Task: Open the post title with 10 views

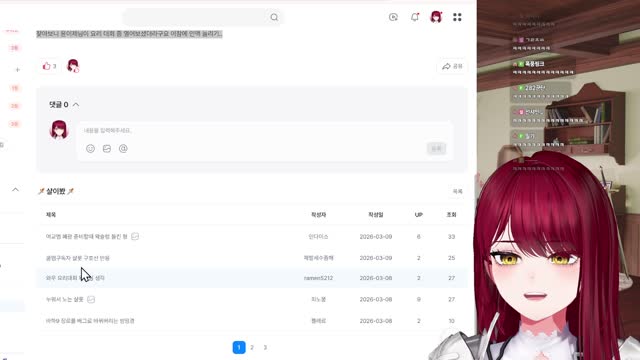Action: point(90,321)
